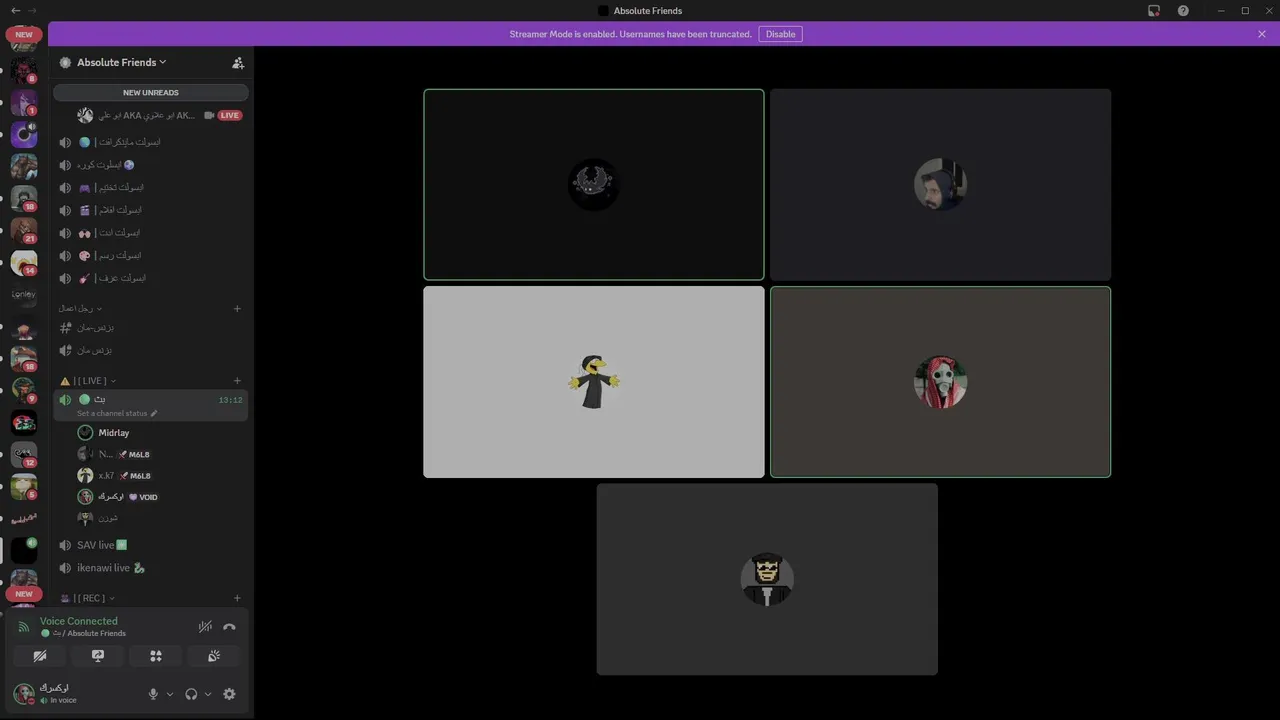The width and height of the screenshot is (1280, 720).
Task: Open the help question mark icon
Action: [x=1183, y=10]
